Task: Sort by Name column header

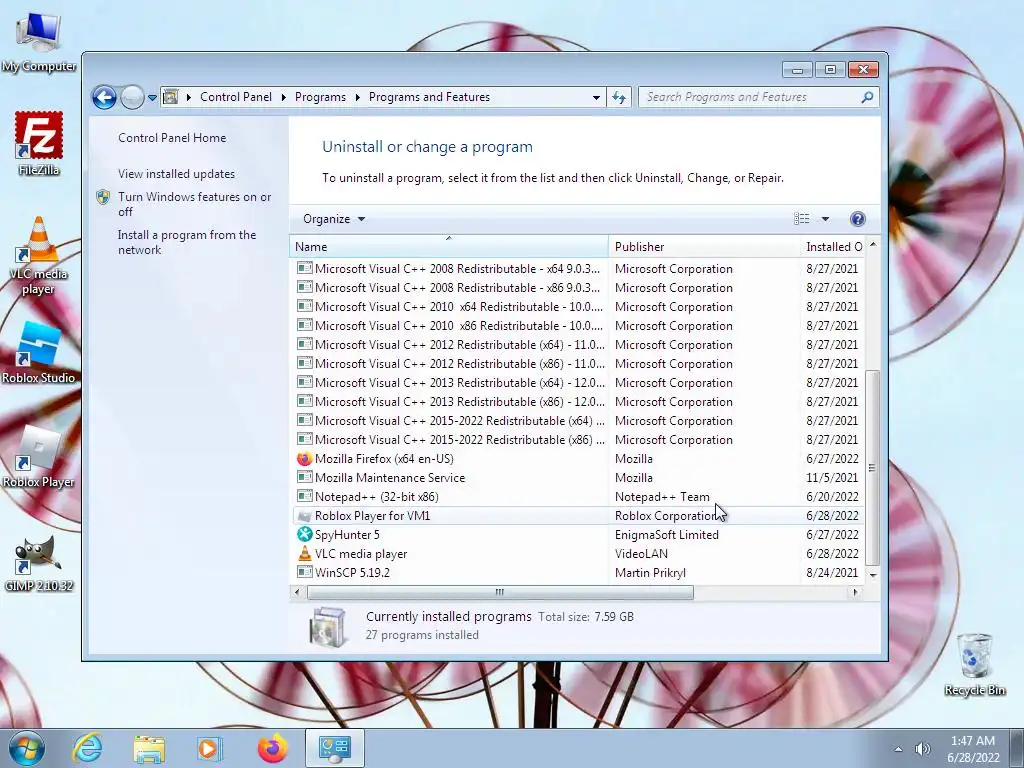Action: click(x=449, y=247)
